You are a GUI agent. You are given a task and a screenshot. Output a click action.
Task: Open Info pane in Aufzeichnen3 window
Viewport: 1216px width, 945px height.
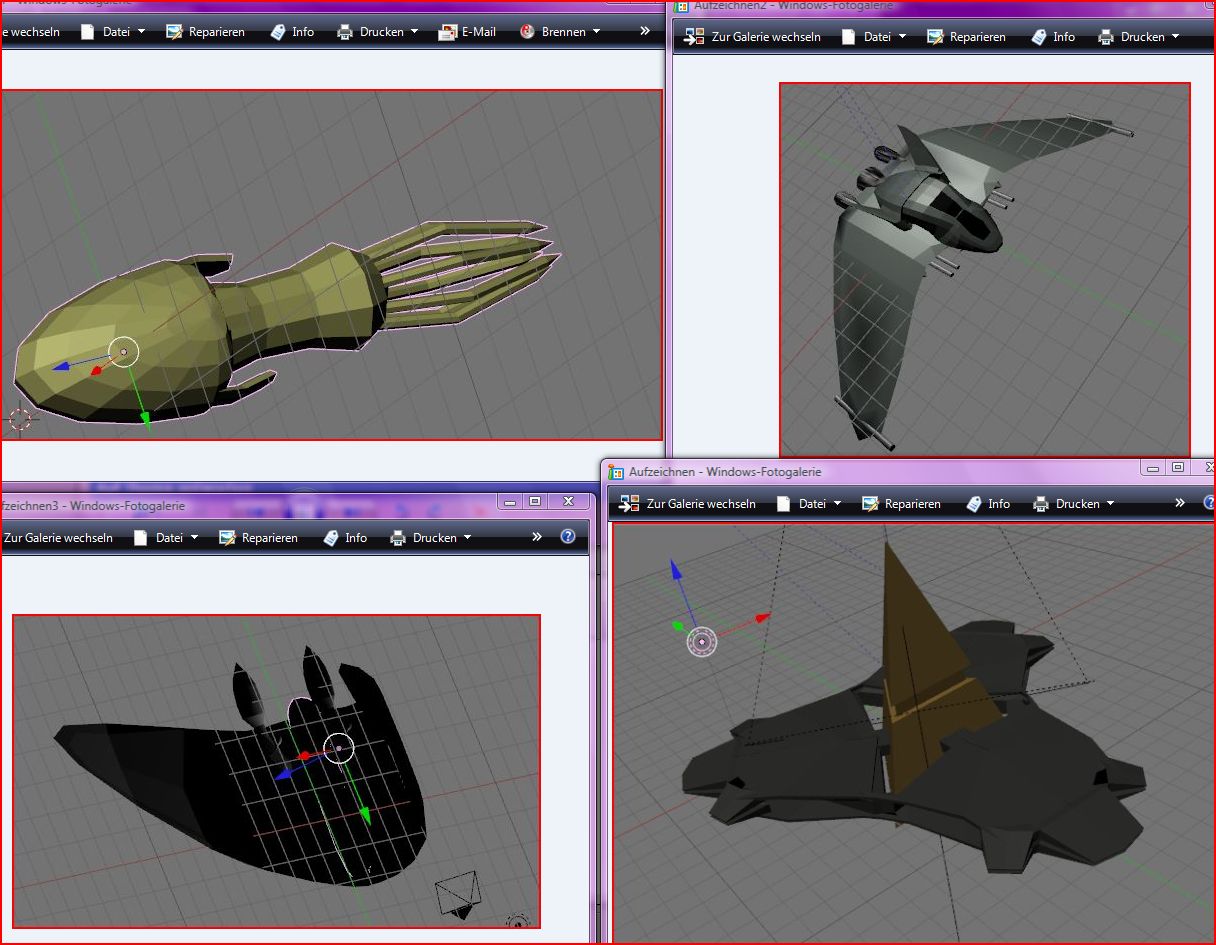344,538
